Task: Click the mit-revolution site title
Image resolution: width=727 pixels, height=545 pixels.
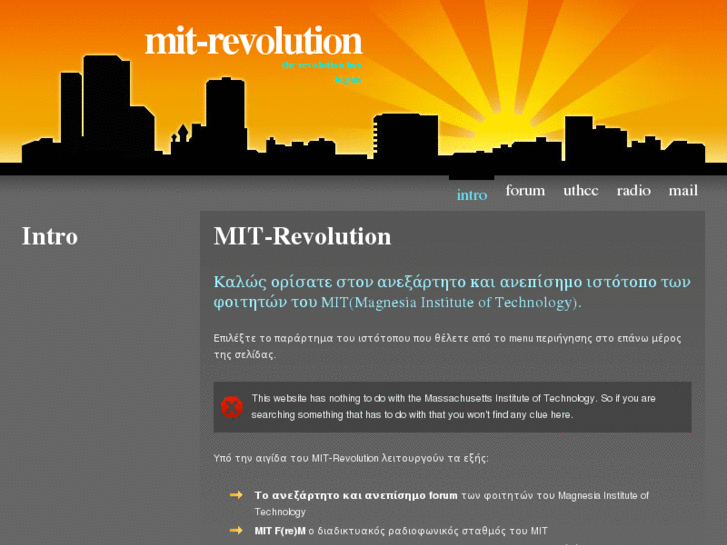Action: click(x=254, y=41)
